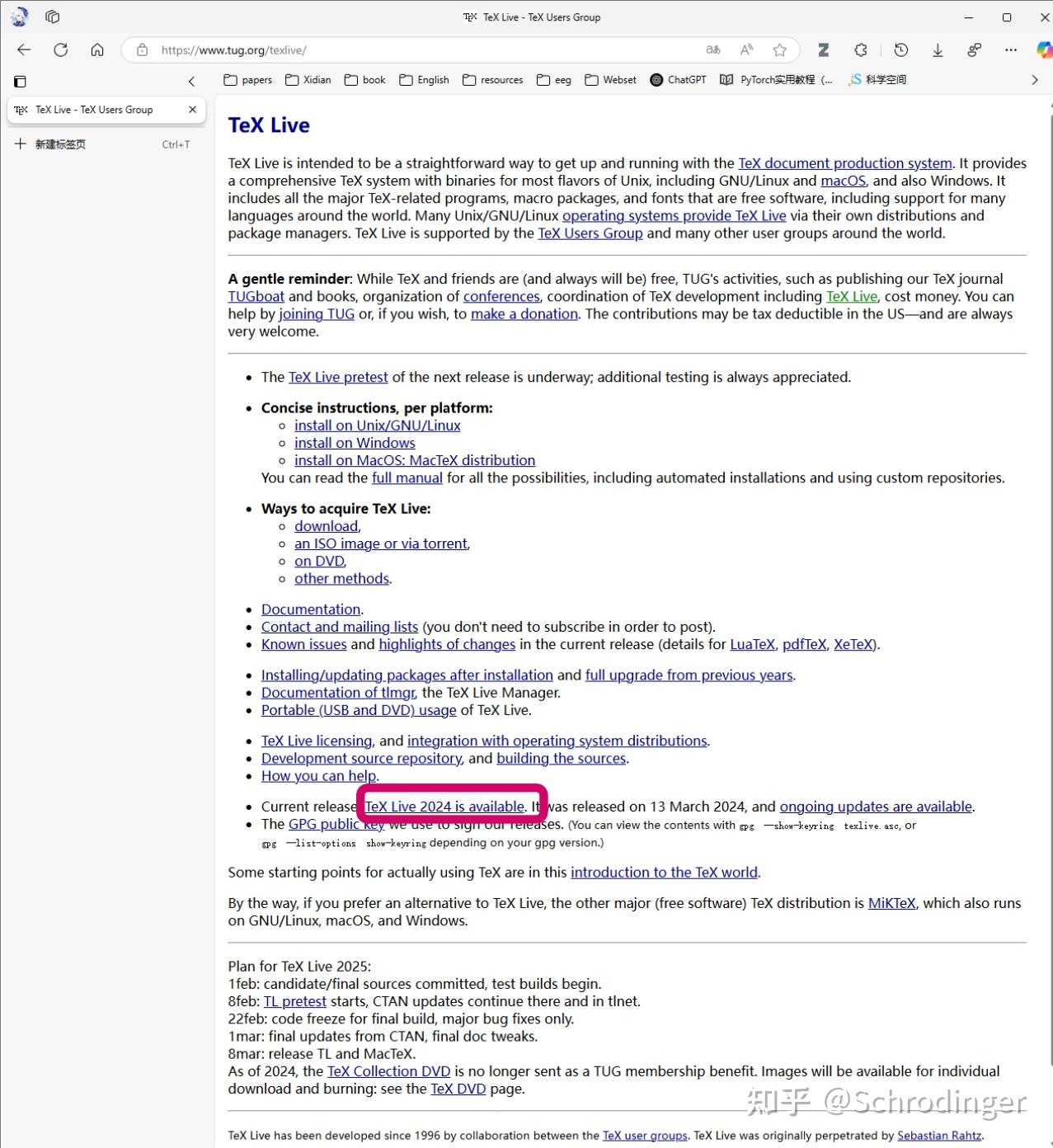Open the Copilot icon at top right
Image resolution: width=1053 pixels, height=1148 pixels.
tap(1043, 49)
